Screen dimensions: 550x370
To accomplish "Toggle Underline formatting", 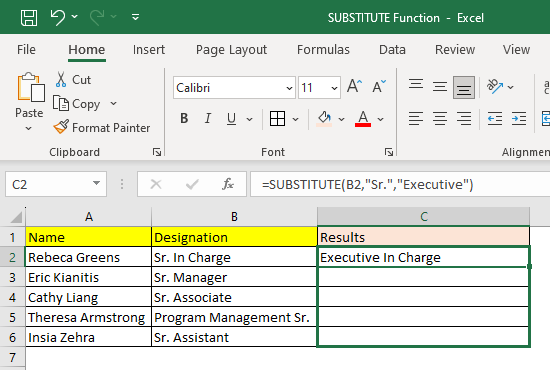I will (232, 119).
